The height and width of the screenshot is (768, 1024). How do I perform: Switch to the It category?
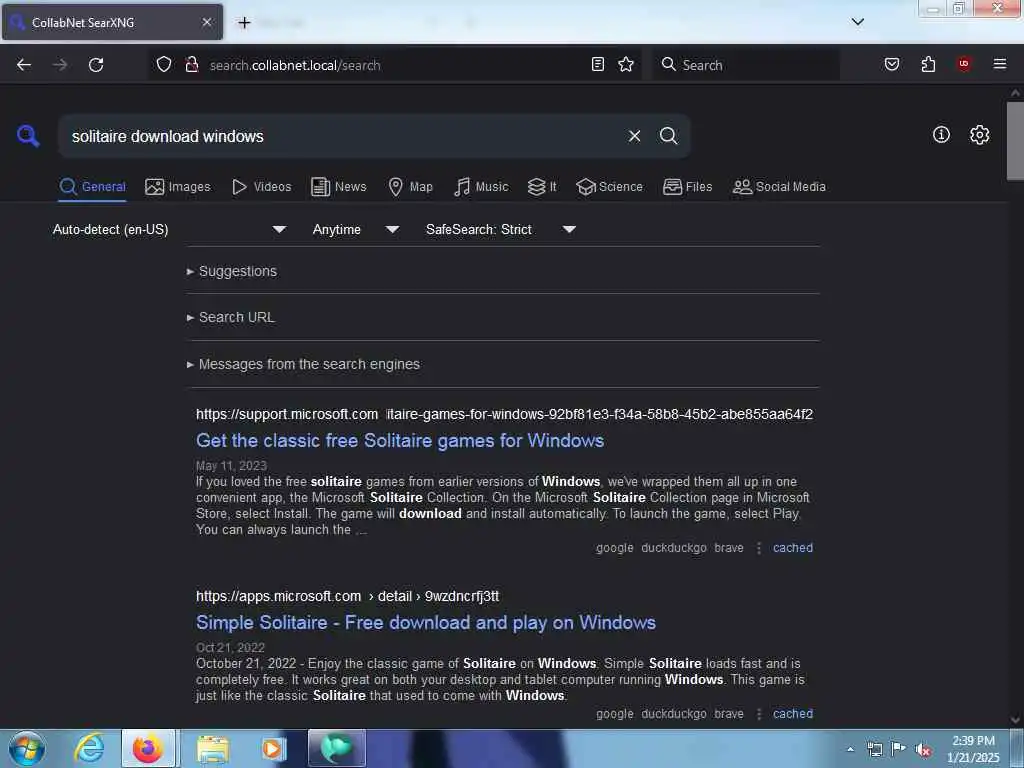[542, 187]
